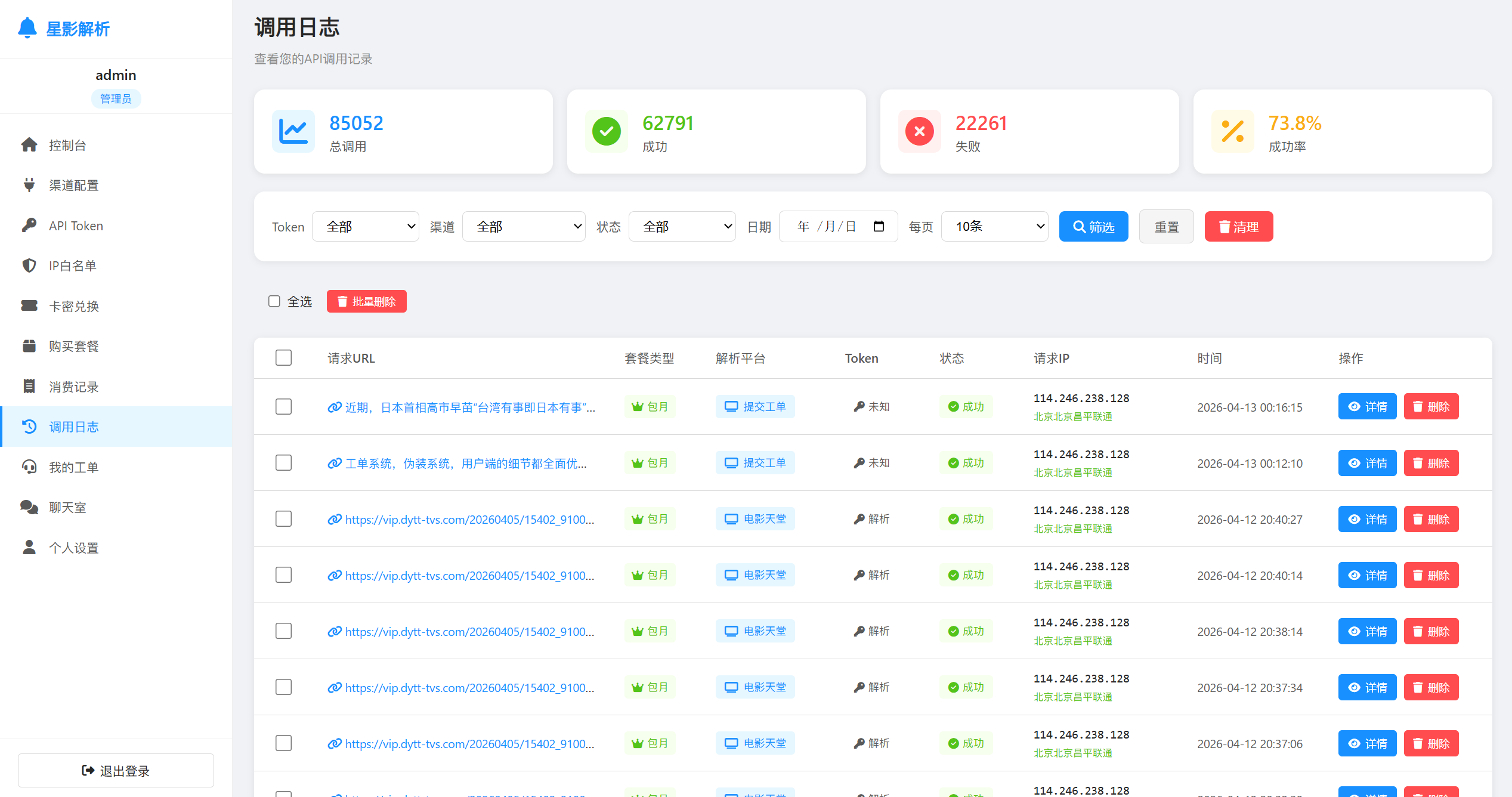
Task: Click the history icon for 调用日志
Action: [x=29, y=427]
